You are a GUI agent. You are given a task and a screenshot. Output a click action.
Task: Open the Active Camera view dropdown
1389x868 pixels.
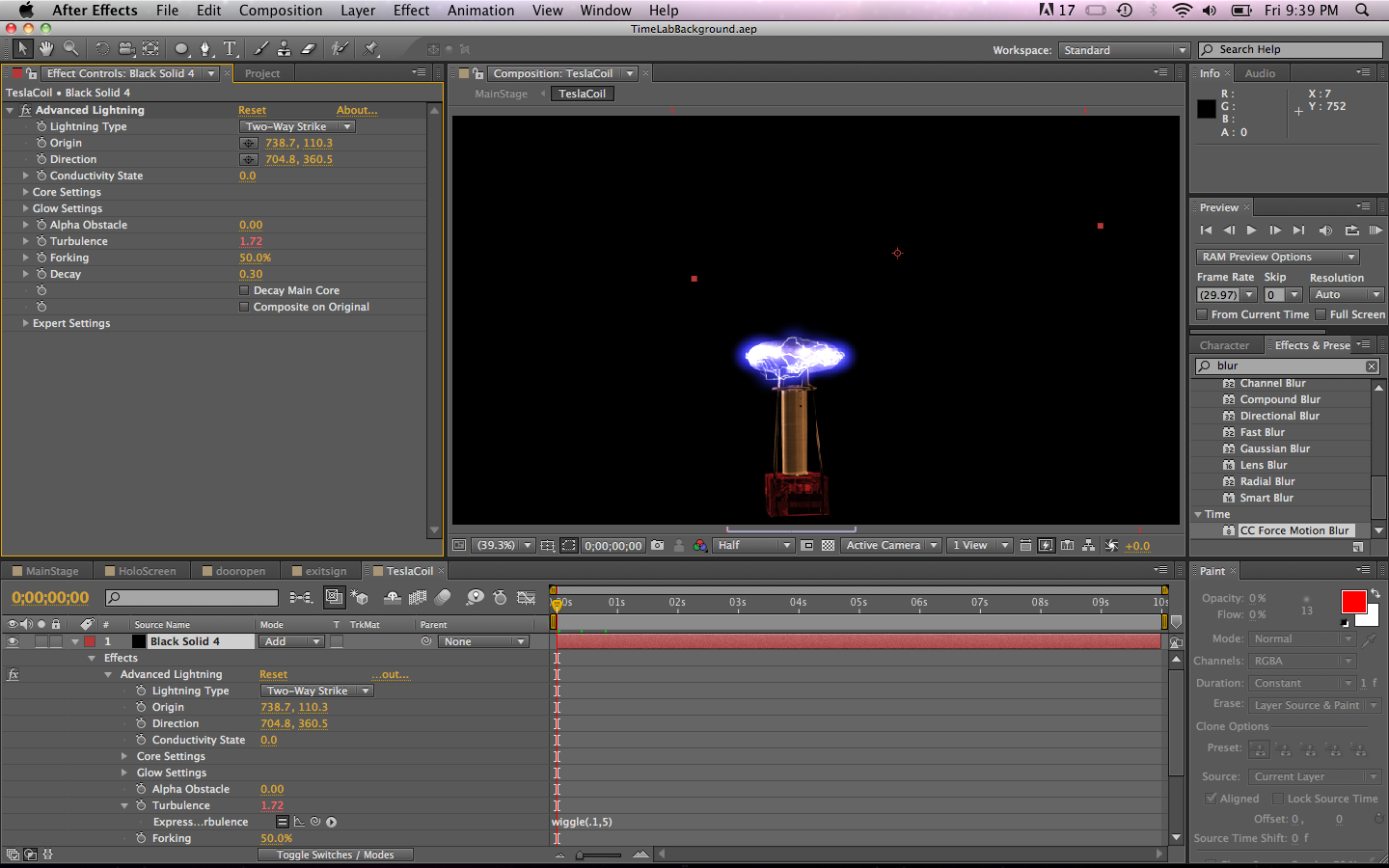coord(889,545)
